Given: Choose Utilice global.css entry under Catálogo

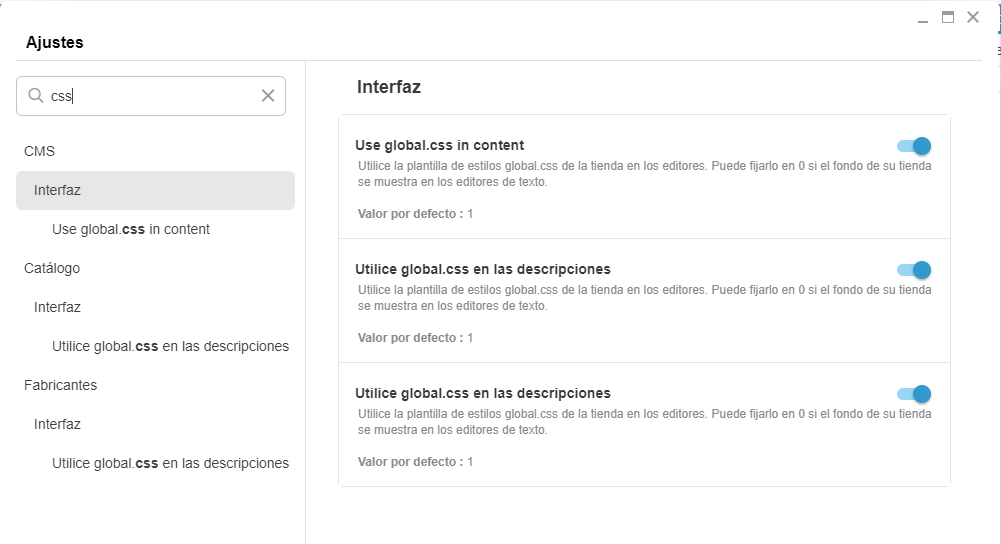Looking at the screenshot, I should tap(170, 346).
